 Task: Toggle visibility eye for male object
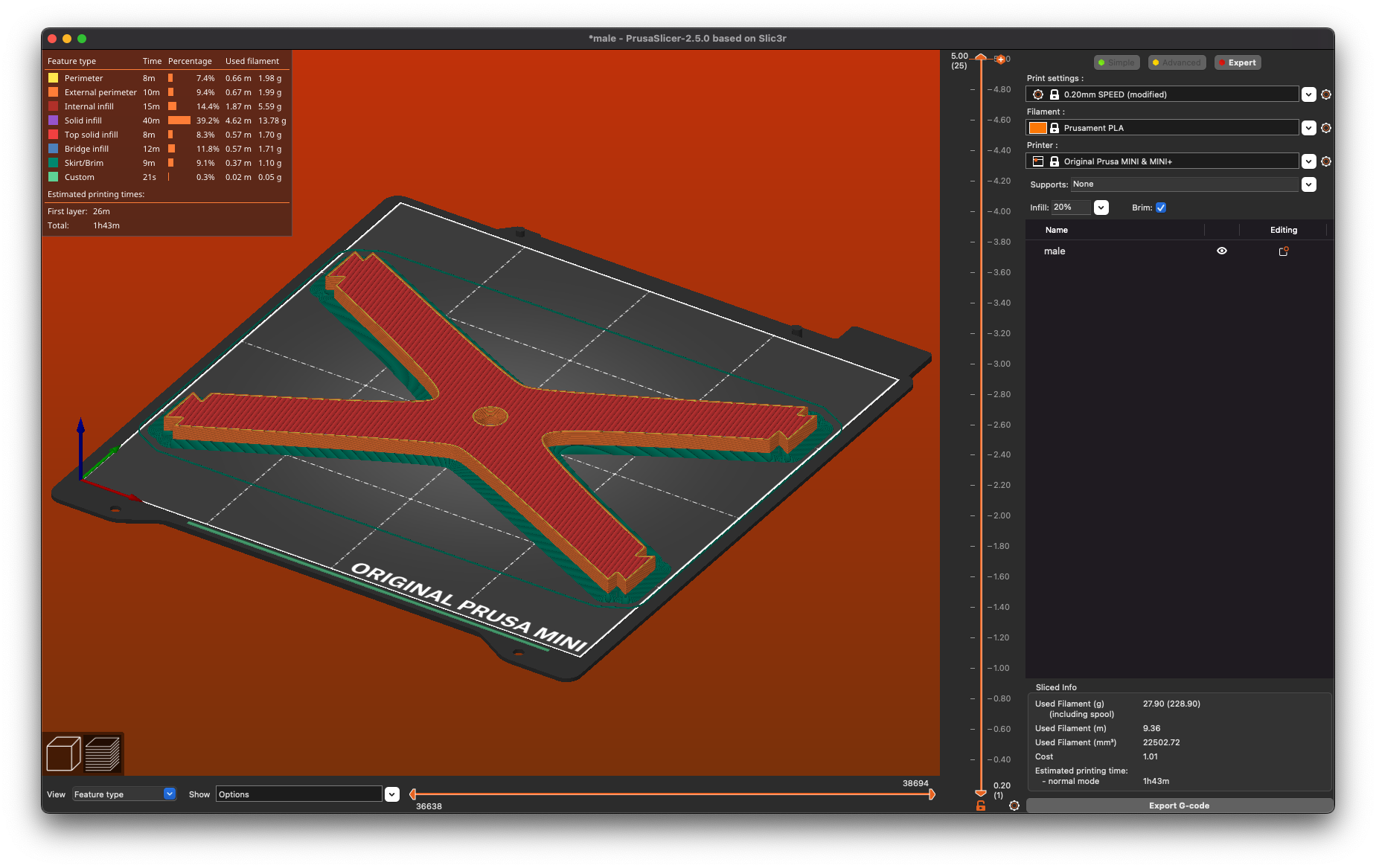click(1222, 251)
